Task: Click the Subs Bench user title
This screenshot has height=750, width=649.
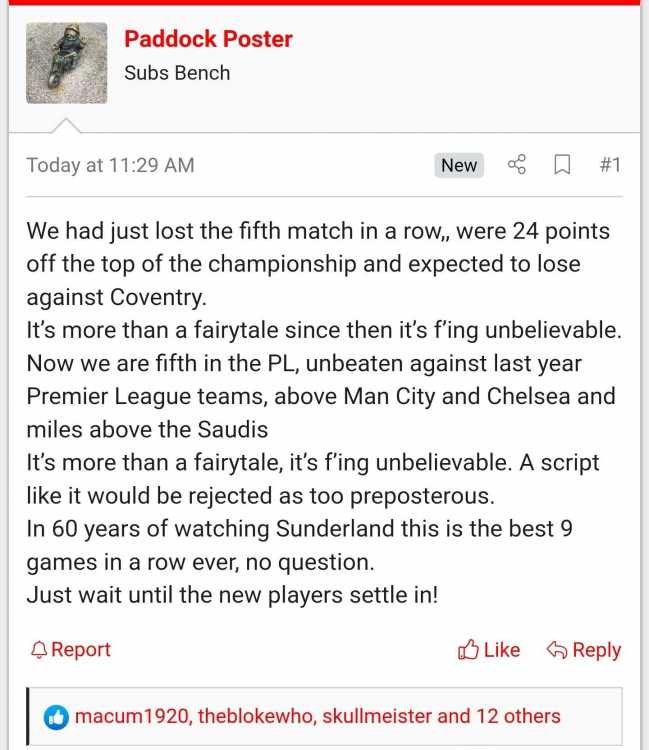Action: pos(177,73)
